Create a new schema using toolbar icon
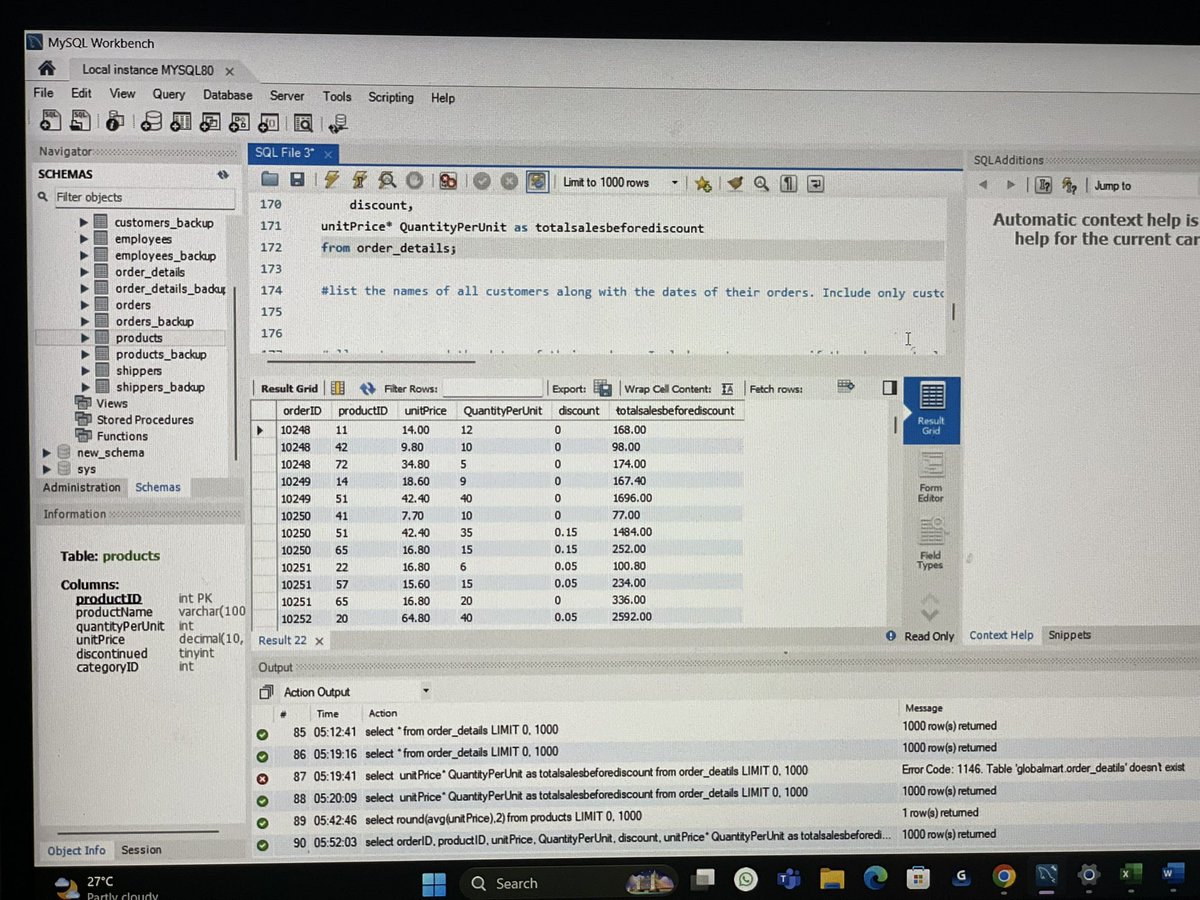The height and width of the screenshot is (900, 1200). point(151,122)
